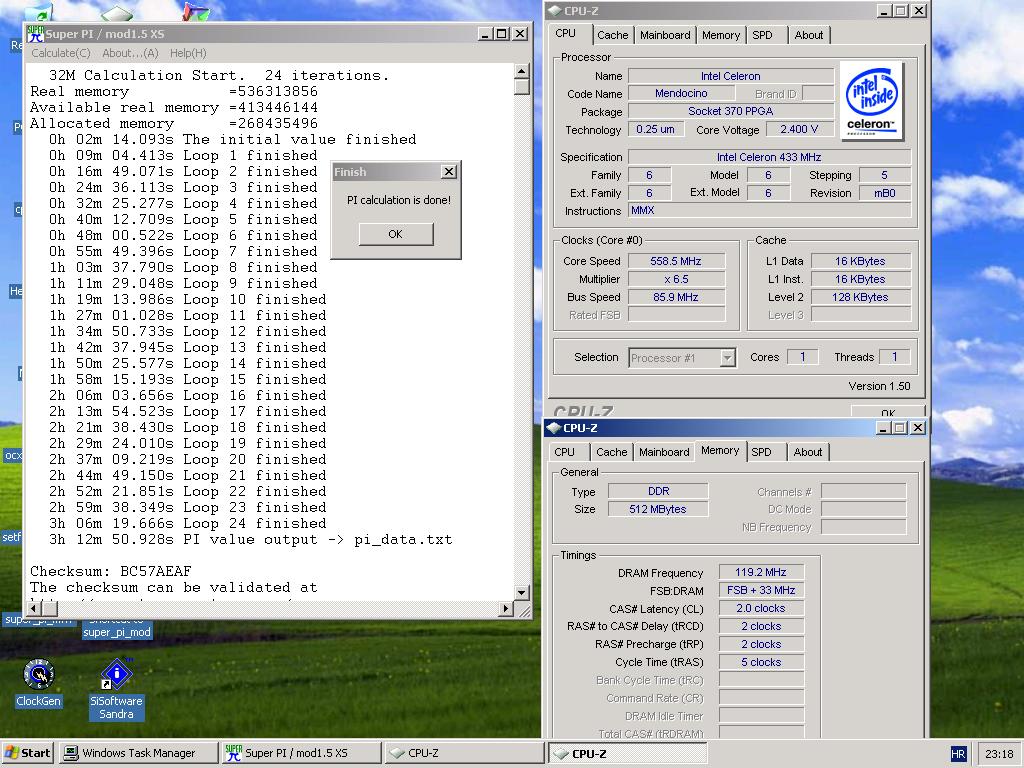Open the About...(A) menu in Super PI
The width and height of the screenshot is (1024, 768).
coord(130,53)
